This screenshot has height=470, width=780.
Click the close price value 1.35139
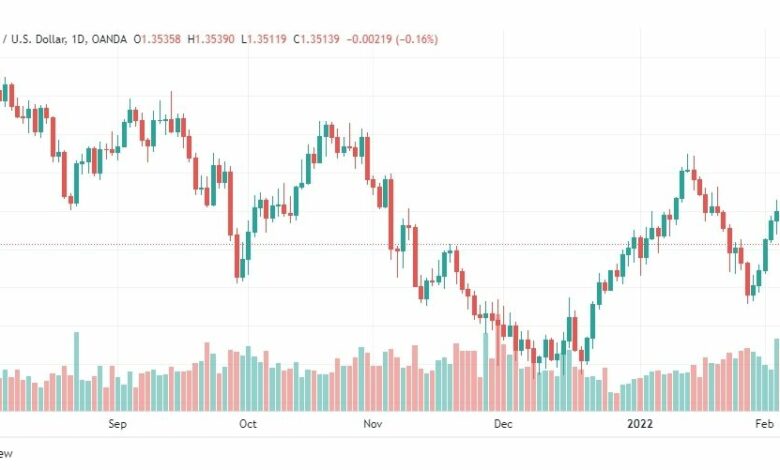point(319,39)
